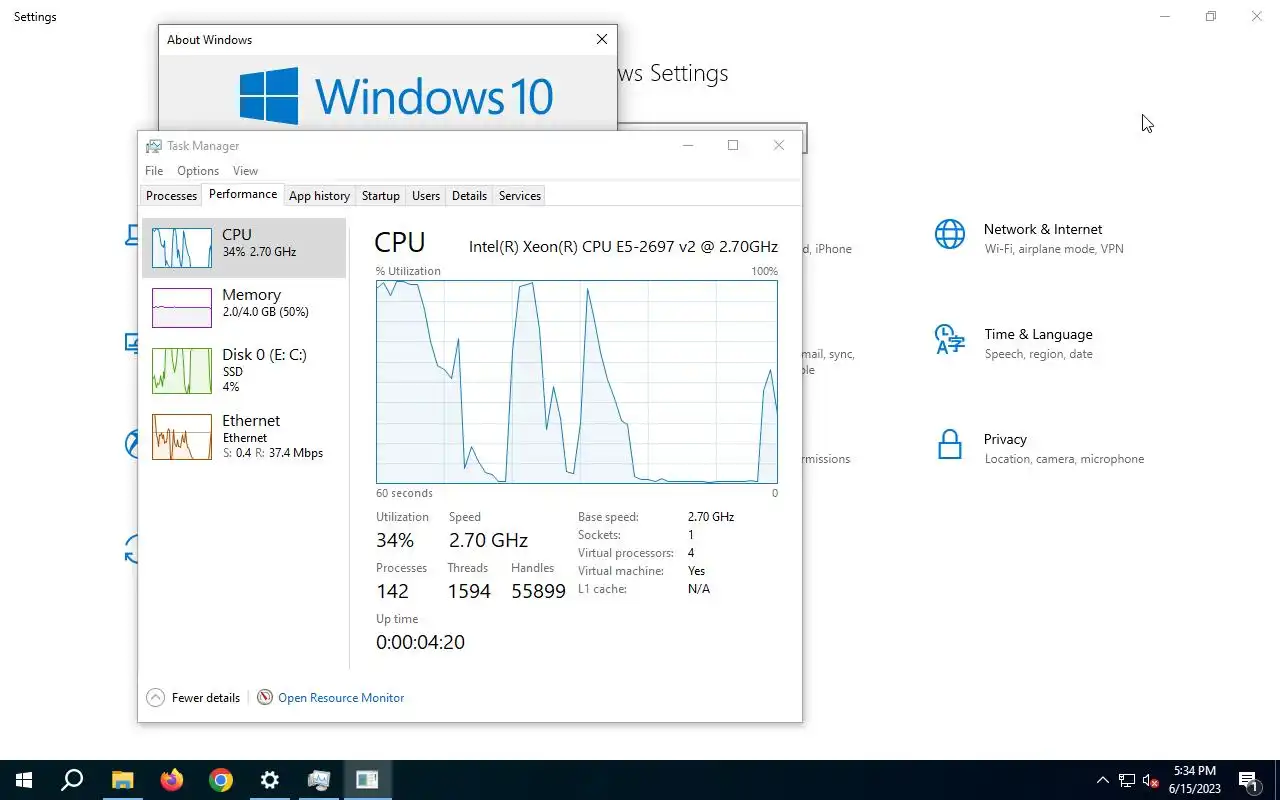Switch to Settings gear on taskbar

coord(269,780)
